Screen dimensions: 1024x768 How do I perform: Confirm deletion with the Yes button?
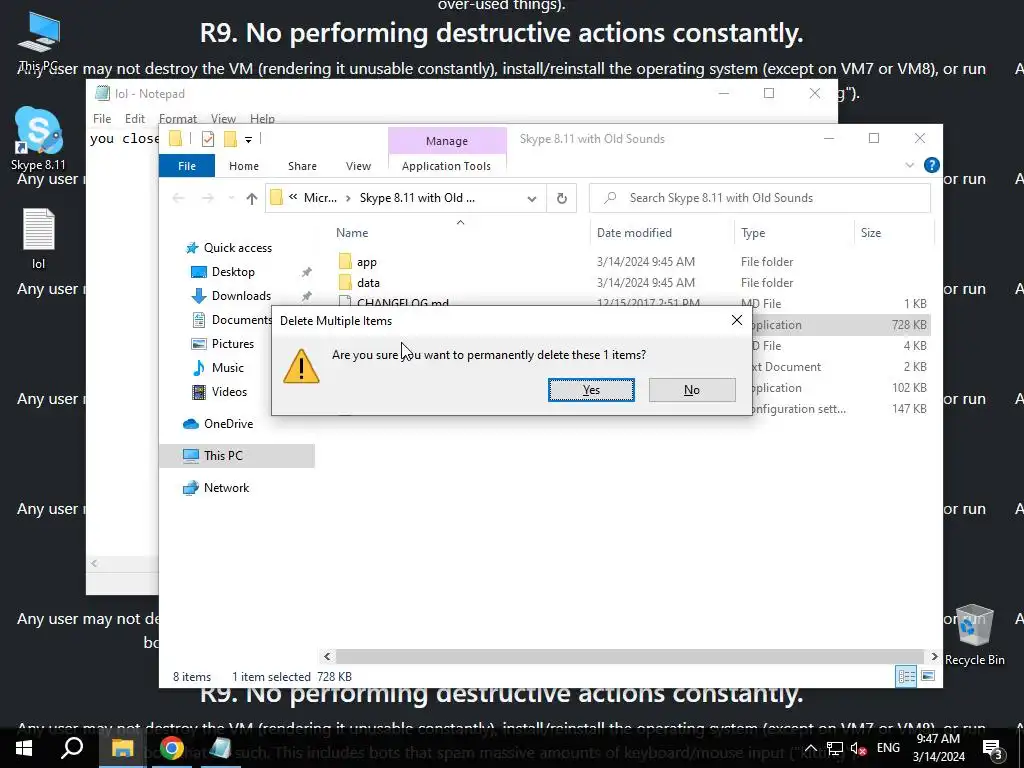coord(591,390)
